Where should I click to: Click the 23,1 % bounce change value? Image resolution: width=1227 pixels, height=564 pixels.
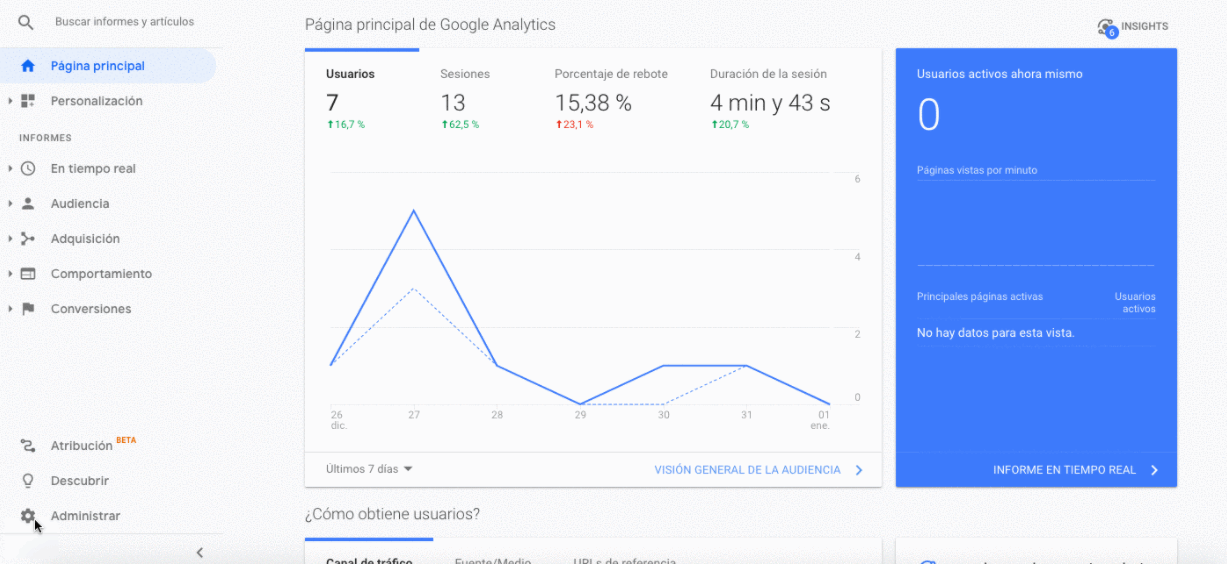click(x=575, y=125)
